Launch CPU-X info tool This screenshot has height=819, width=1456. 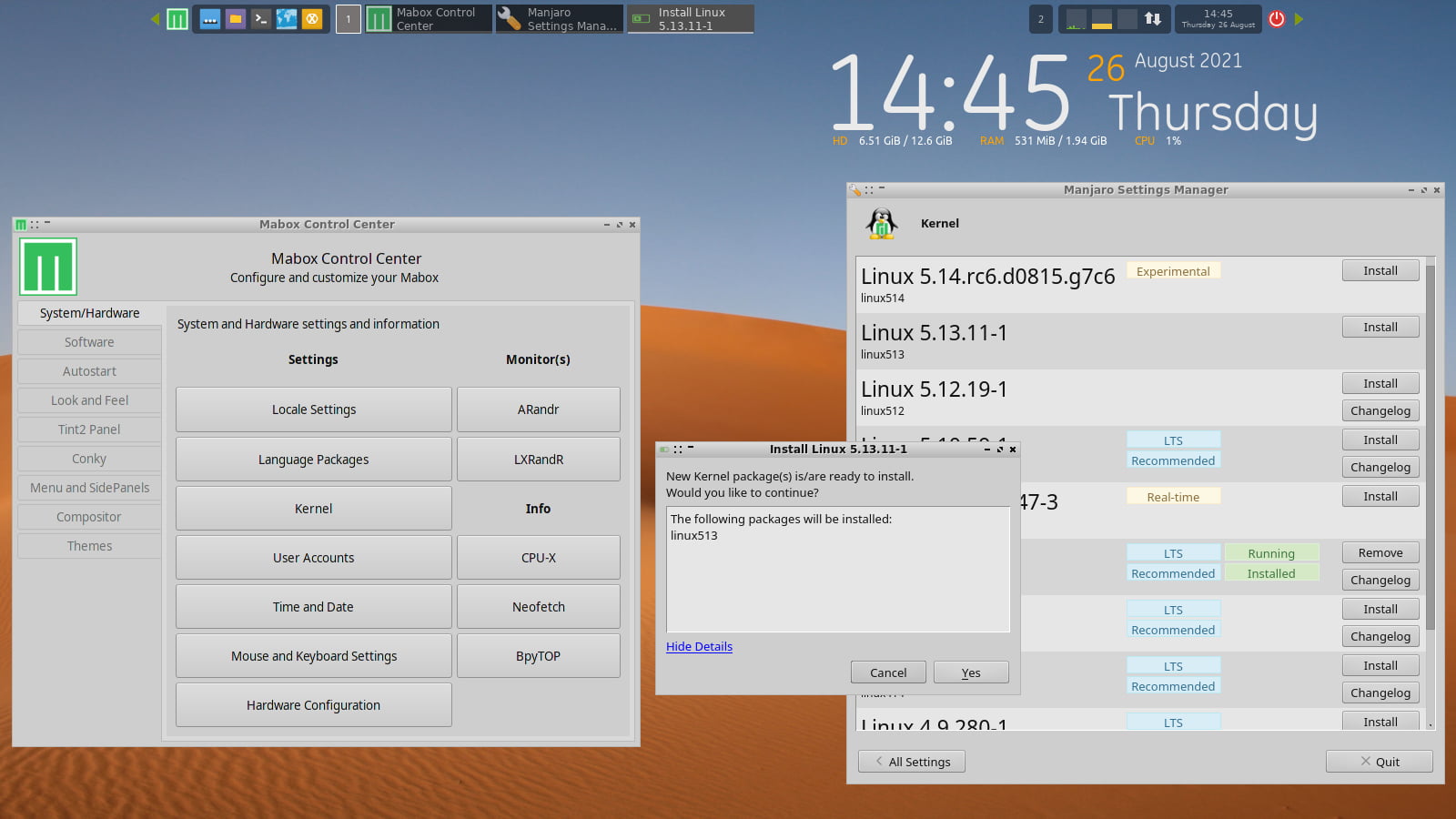(x=539, y=558)
